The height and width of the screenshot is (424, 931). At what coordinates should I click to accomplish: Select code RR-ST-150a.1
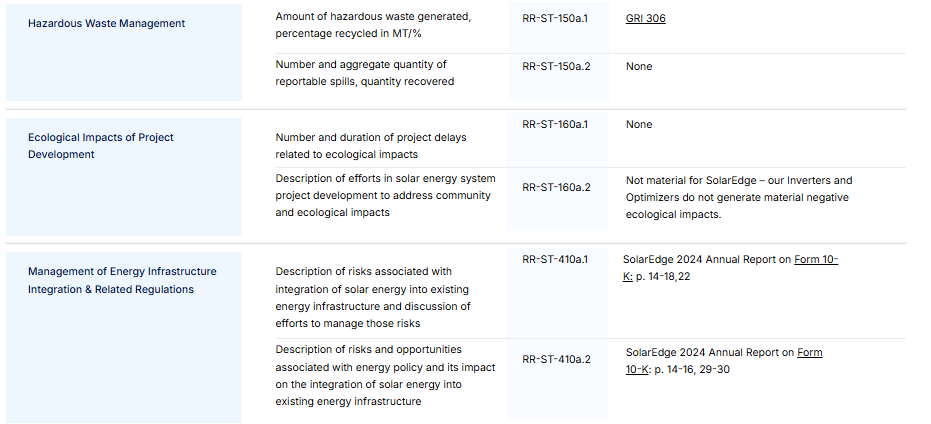click(555, 18)
